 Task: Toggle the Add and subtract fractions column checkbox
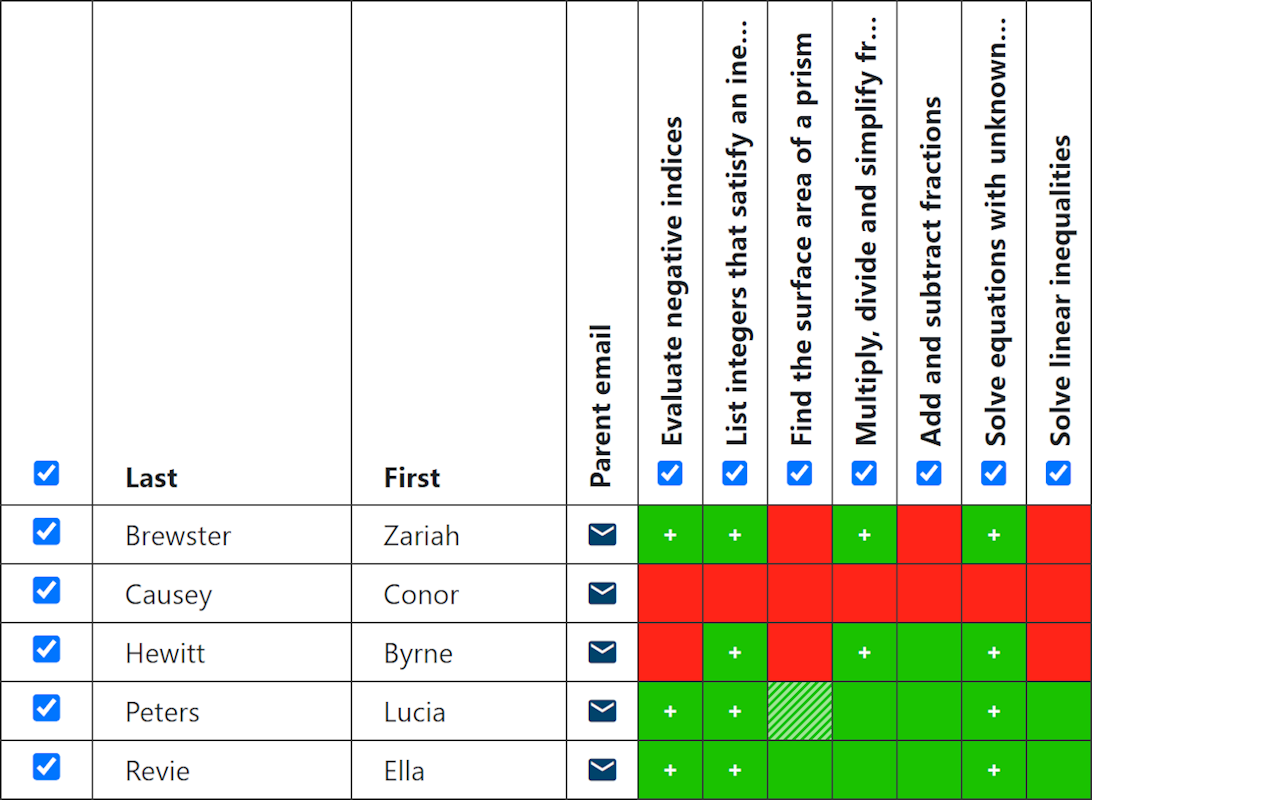[x=928, y=473]
